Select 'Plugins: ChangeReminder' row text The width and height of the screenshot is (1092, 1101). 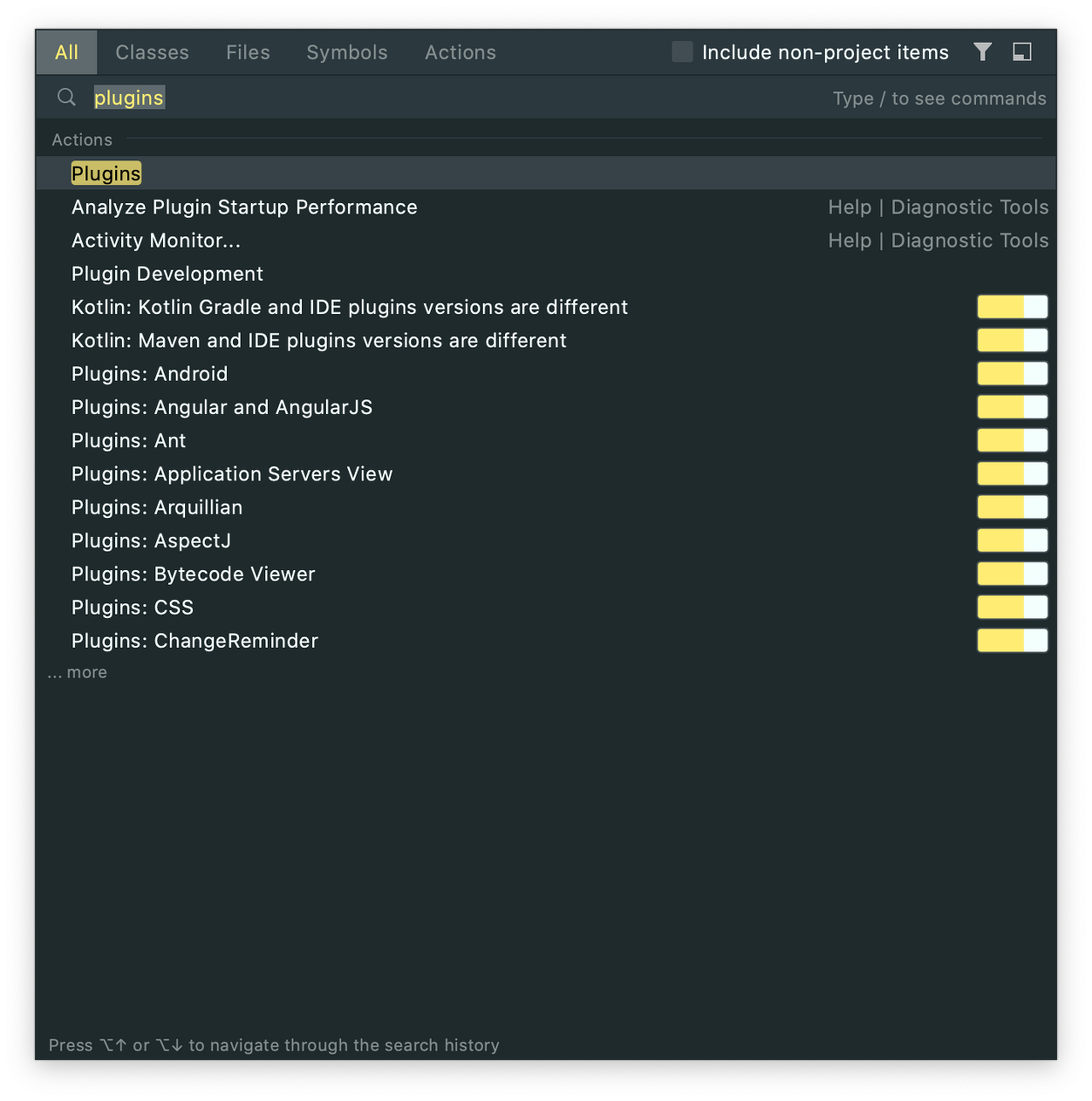coord(195,640)
